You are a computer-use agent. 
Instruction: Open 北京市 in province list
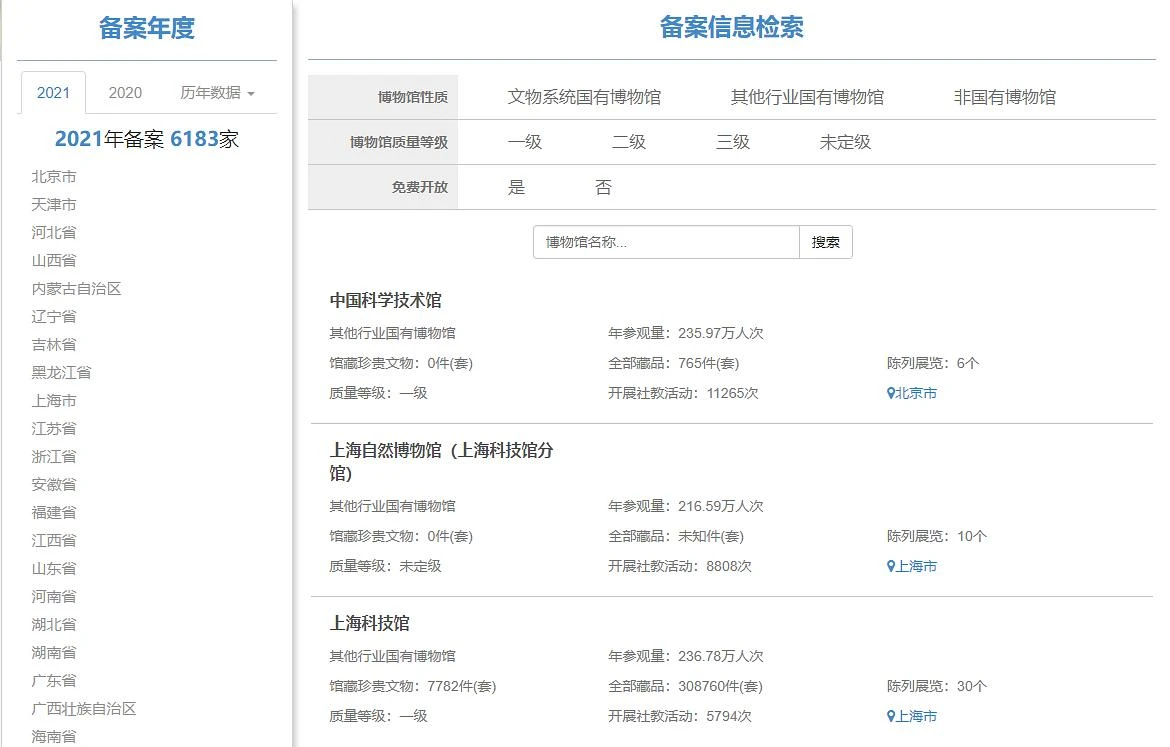click(x=54, y=177)
